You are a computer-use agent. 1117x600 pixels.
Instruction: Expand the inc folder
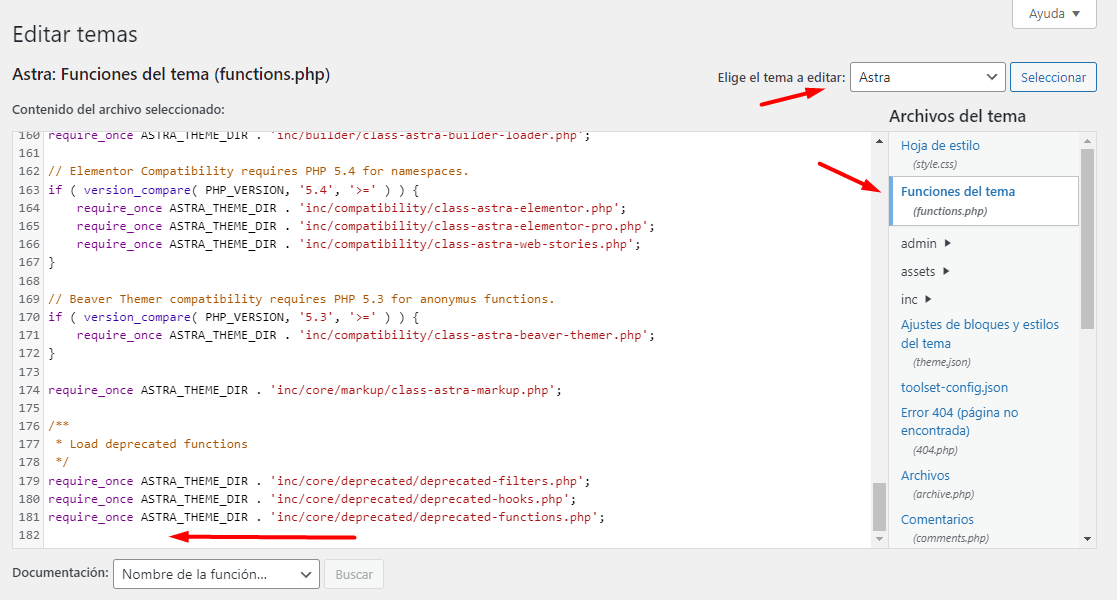(915, 299)
